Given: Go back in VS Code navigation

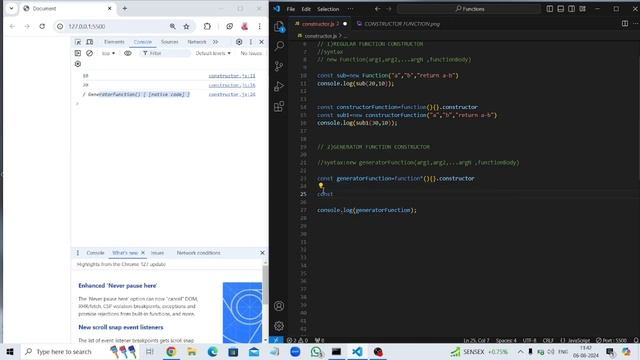Looking at the screenshot, I should click(378, 9).
